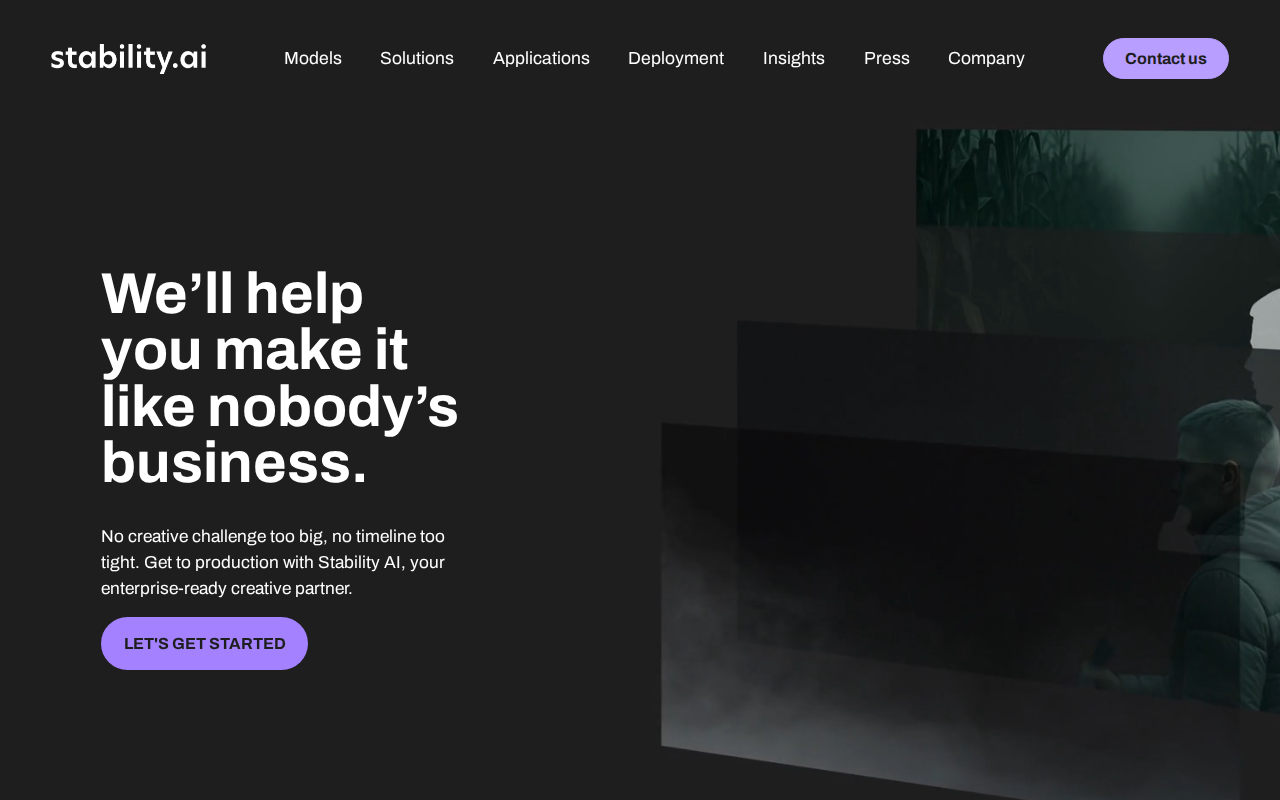Click the "We'll help" headline line
This screenshot has width=1280, height=800.
[x=232, y=294]
